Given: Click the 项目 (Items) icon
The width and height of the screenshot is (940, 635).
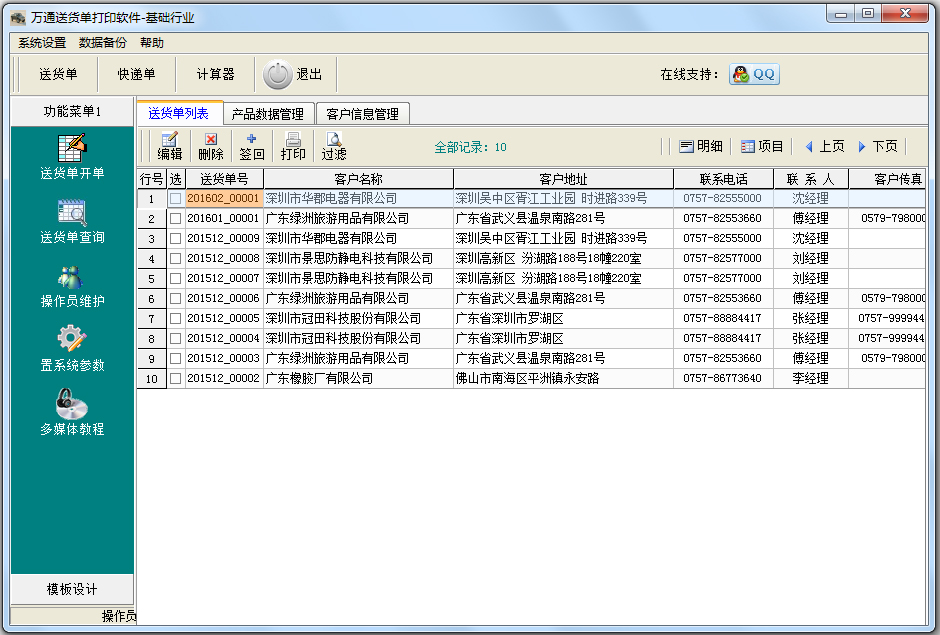Looking at the screenshot, I should pos(762,146).
